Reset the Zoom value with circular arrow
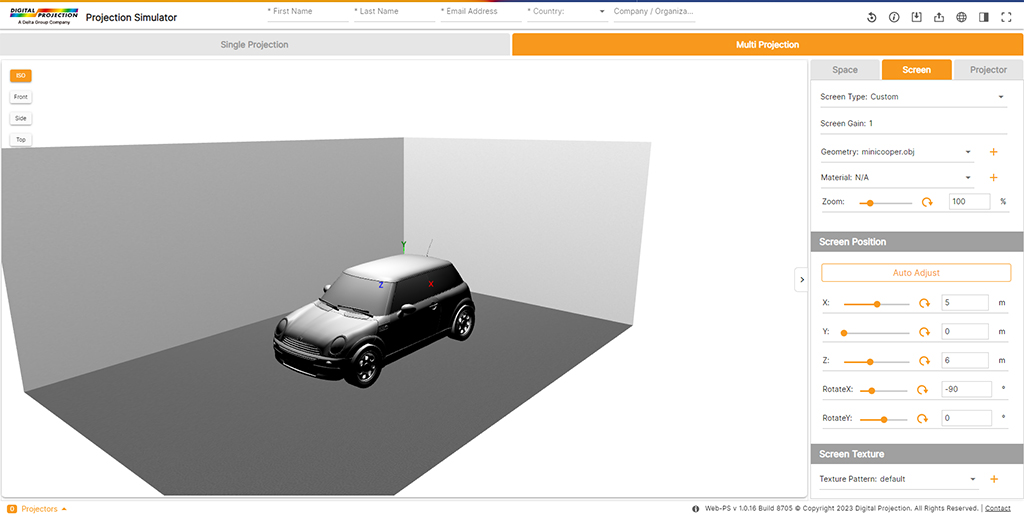 tap(927, 202)
